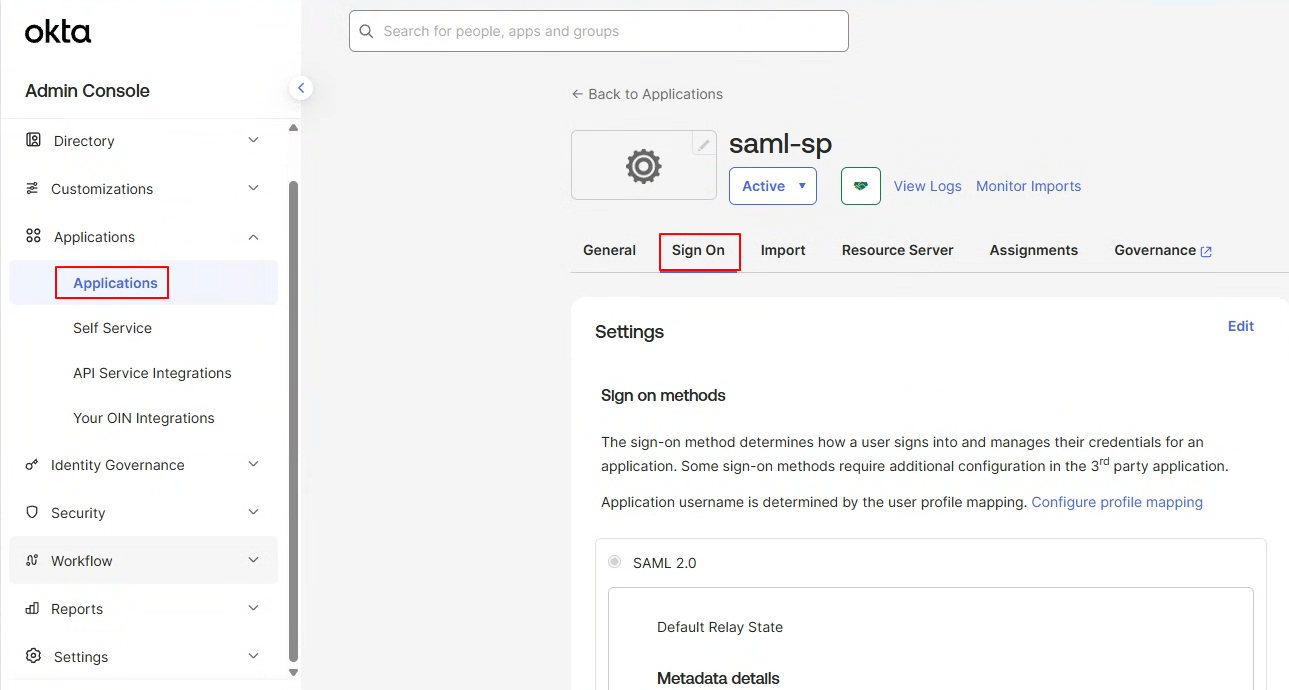
Task: Click the Identity Governance key icon
Action: tap(33, 464)
